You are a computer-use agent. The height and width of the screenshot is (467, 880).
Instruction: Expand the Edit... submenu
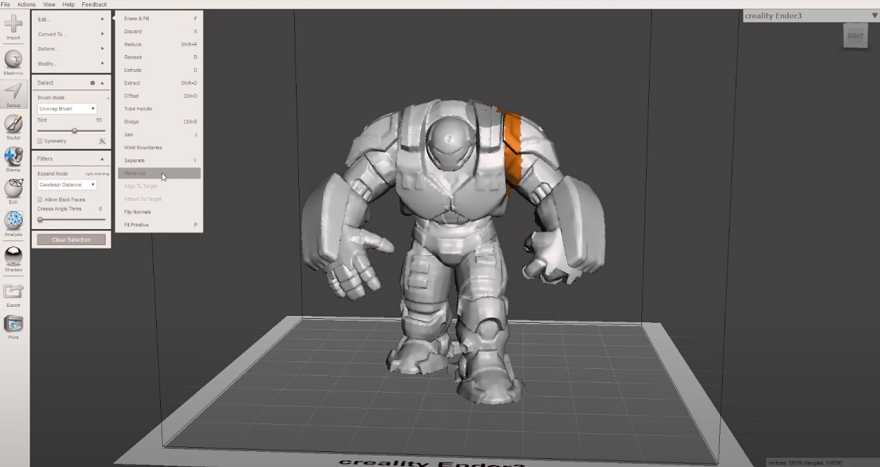coord(71,19)
